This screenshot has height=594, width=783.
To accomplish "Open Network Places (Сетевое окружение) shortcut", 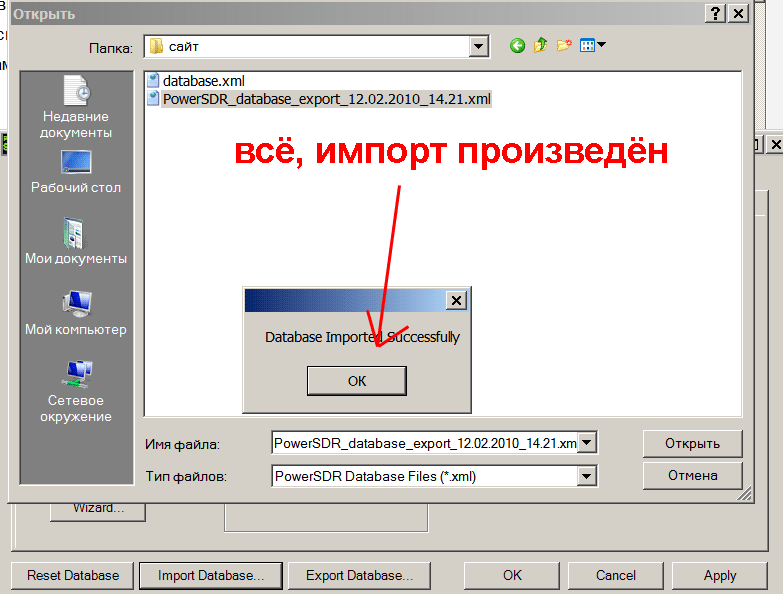I will pos(76,392).
